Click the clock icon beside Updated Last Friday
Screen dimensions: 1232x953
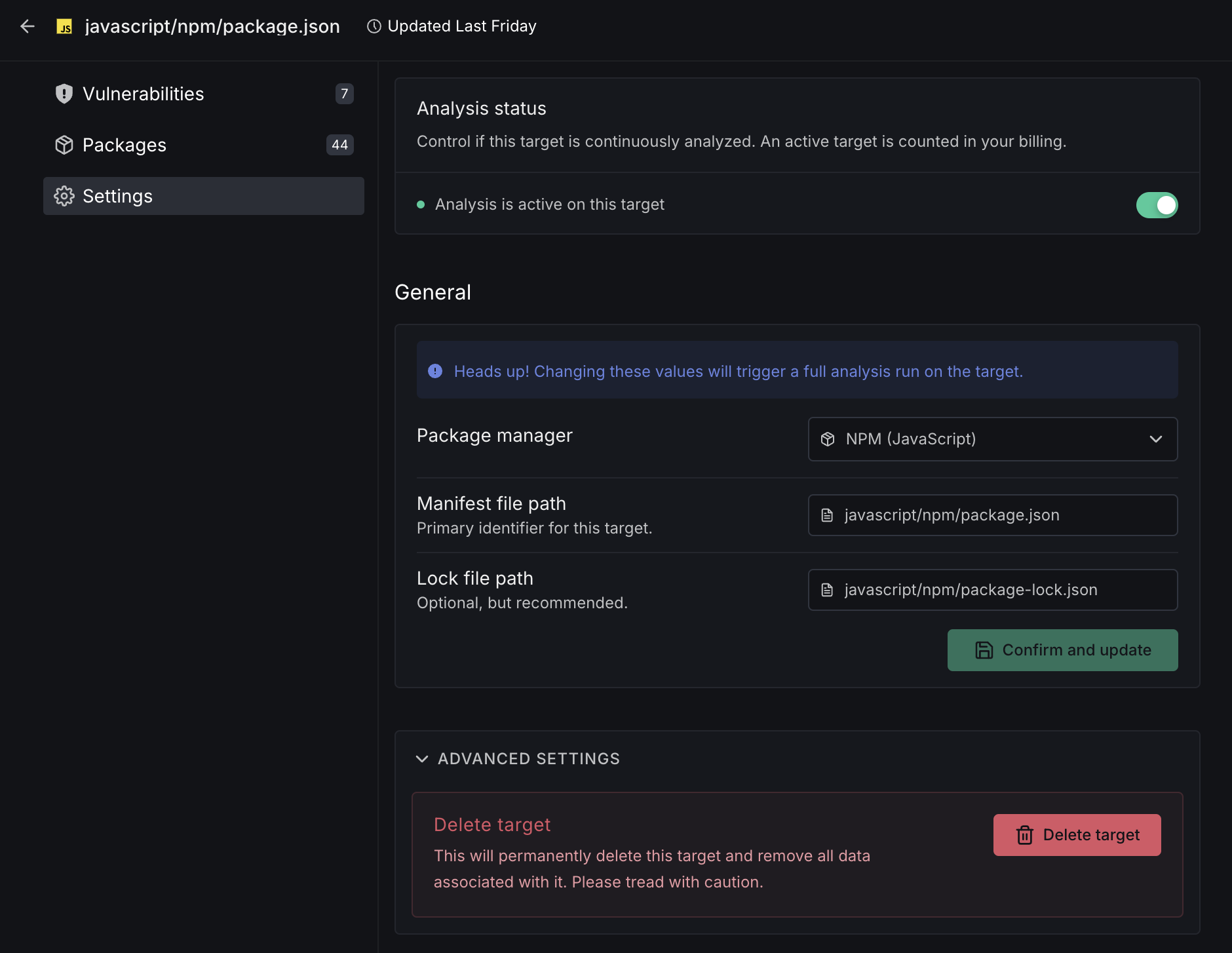pyautogui.click(x=374, y=26)
